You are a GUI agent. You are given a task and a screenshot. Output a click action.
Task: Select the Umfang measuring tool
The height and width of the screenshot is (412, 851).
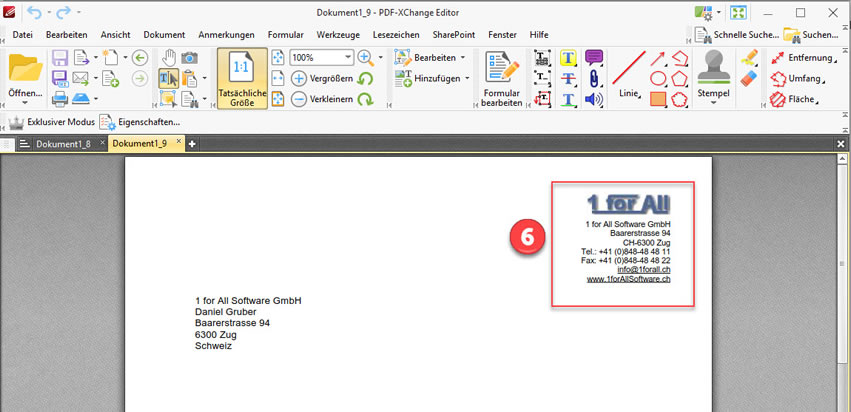click(798, 79)
